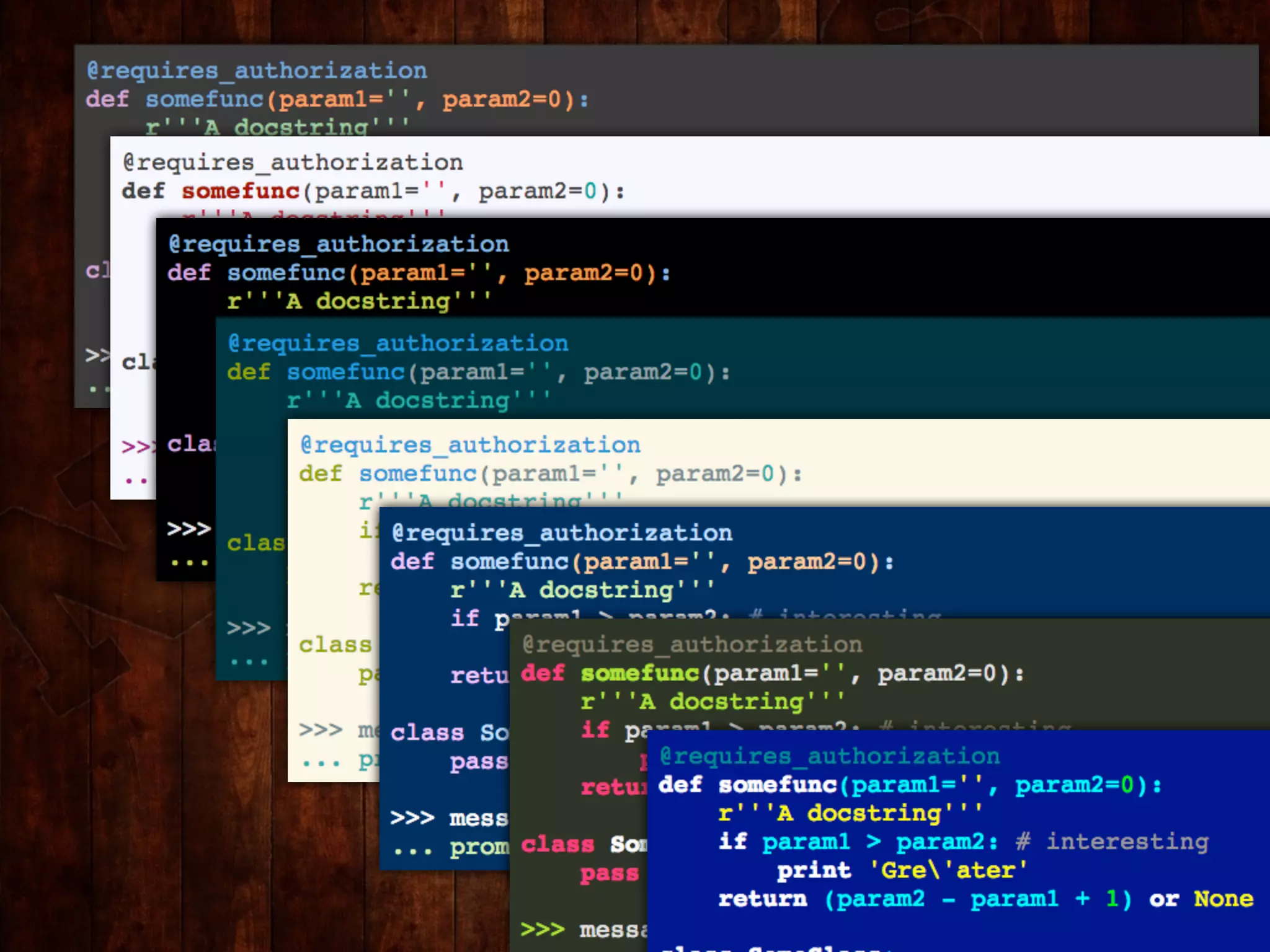Click pink 'class' in the dark olive panel
This screenshot has width=1270, height=952.
click(557, 845)
